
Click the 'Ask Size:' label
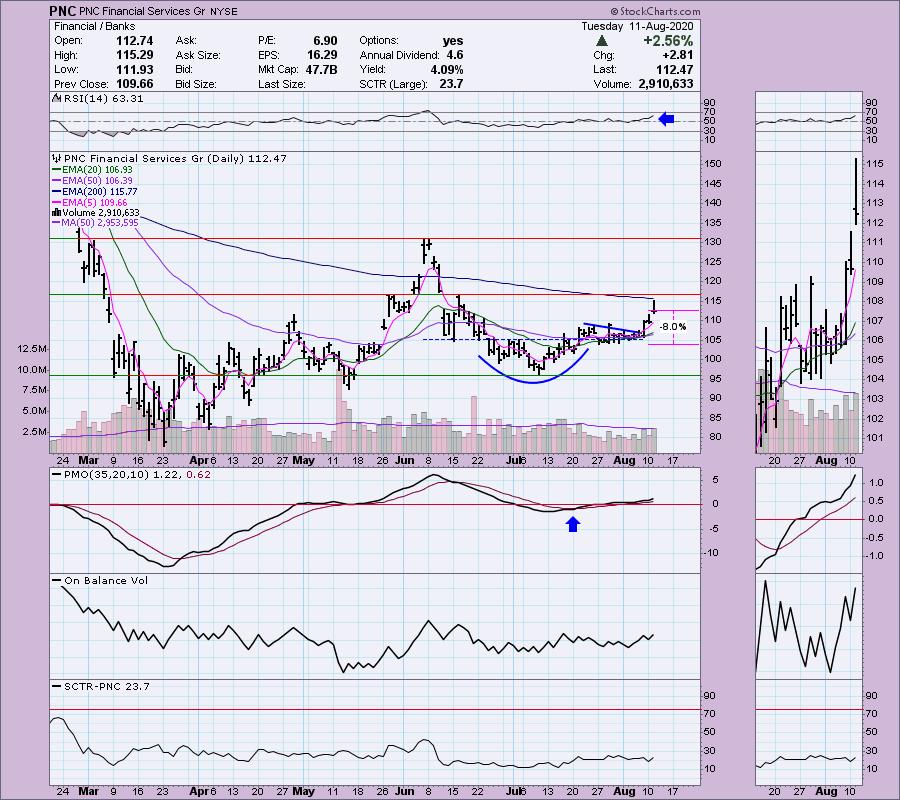(x=198, y=55)
